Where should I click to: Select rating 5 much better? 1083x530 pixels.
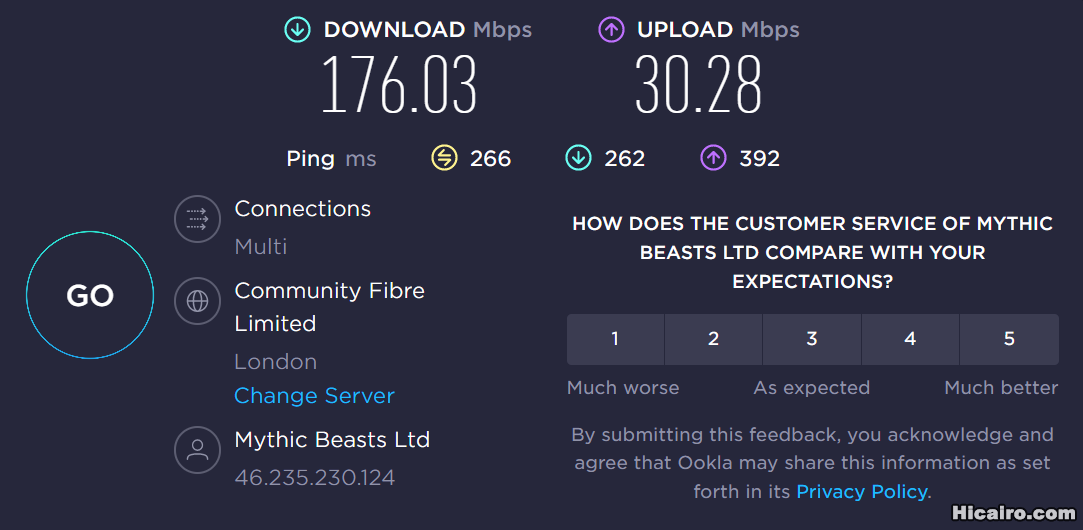click(x=1009, y=339)
